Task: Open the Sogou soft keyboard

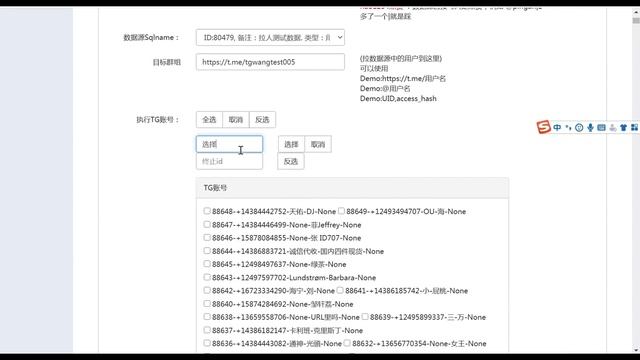Action: click(x=601, y=128)
